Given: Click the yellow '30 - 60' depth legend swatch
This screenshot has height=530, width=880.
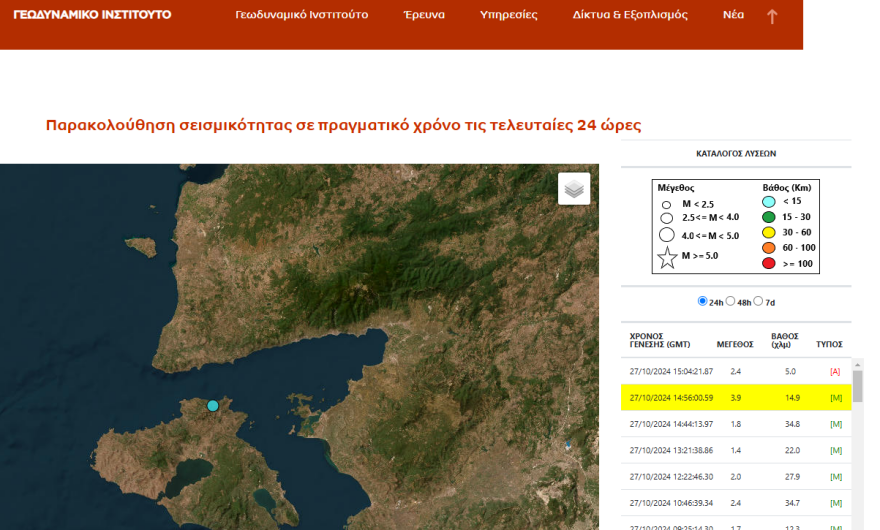Looking at the screenshot, I should pos(768,232).
